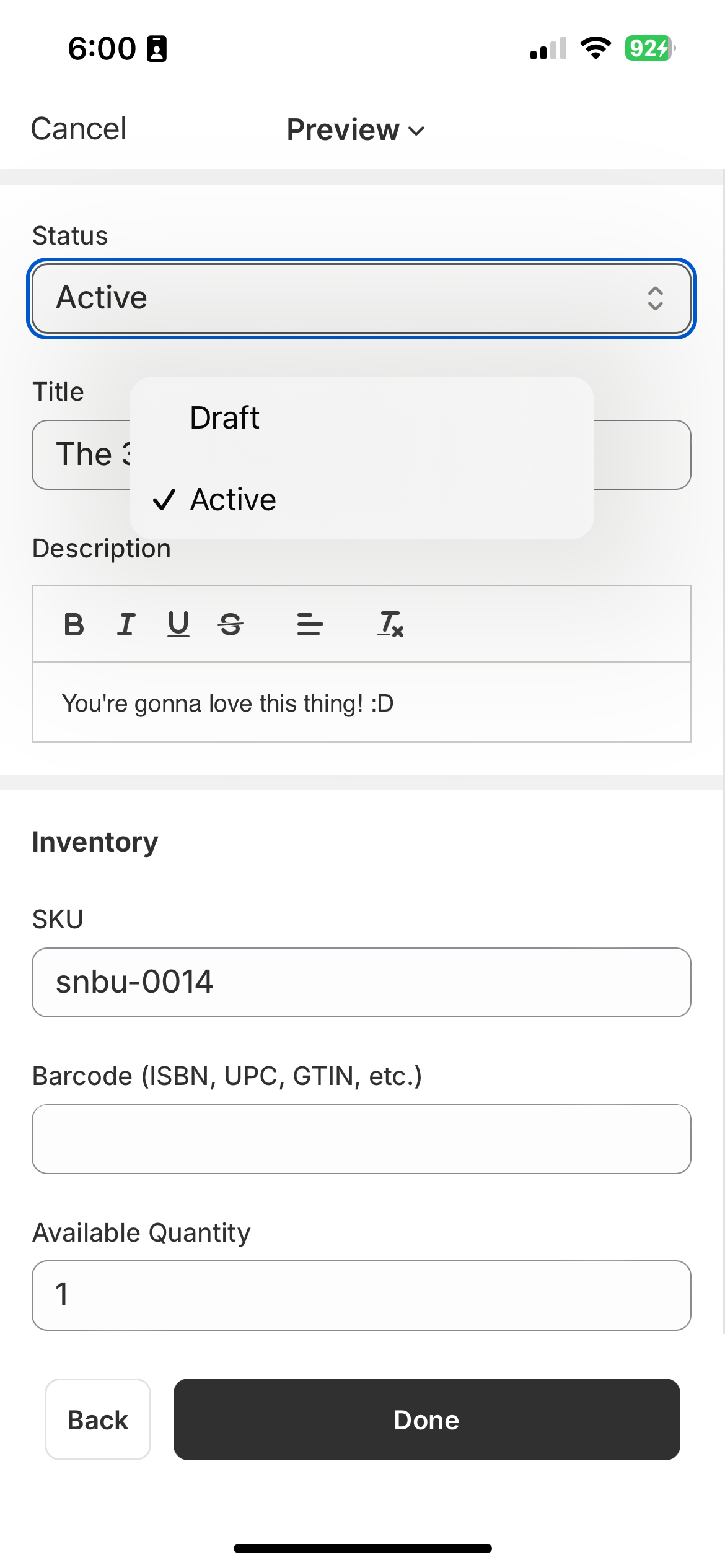The width and height of the screenshot is (725, 1568).
Task: Tap the Back button
Action: [x=98, y=1419]
